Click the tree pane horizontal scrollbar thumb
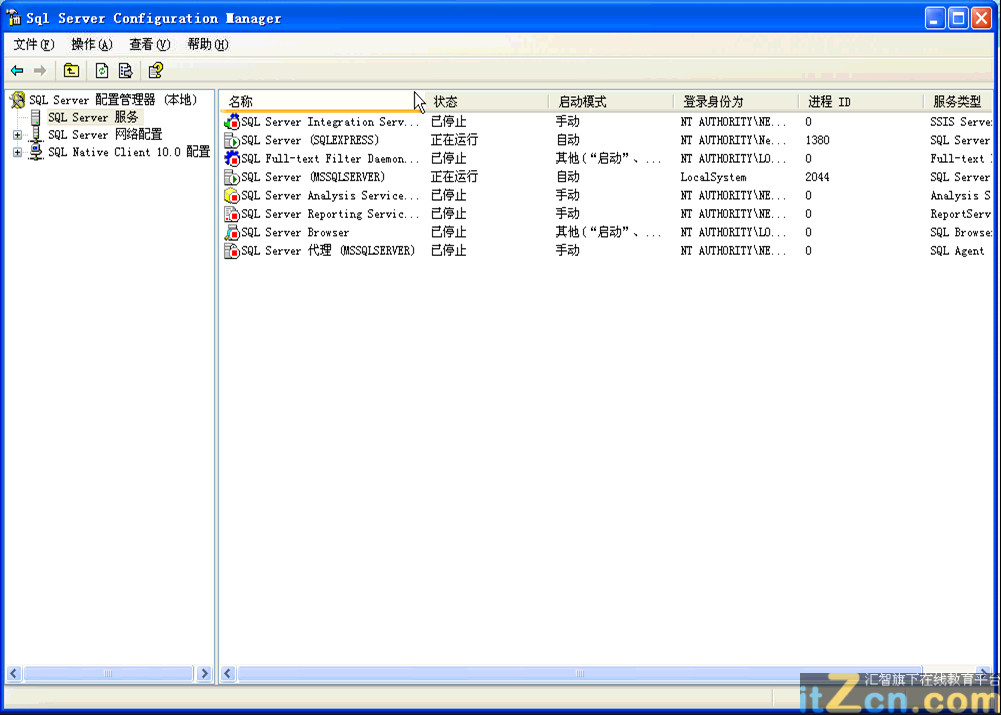This screenshot has width=1001, height=715. 108,674
